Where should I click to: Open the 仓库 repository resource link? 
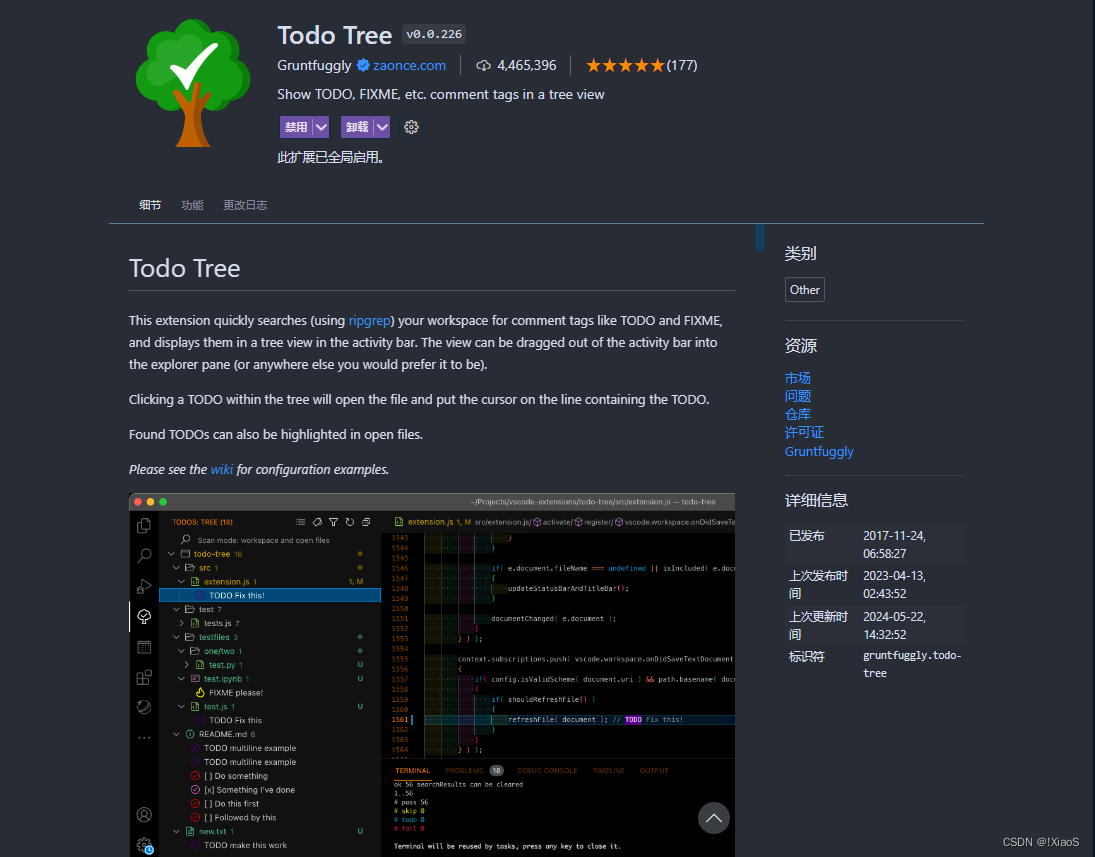click(798, 414)
